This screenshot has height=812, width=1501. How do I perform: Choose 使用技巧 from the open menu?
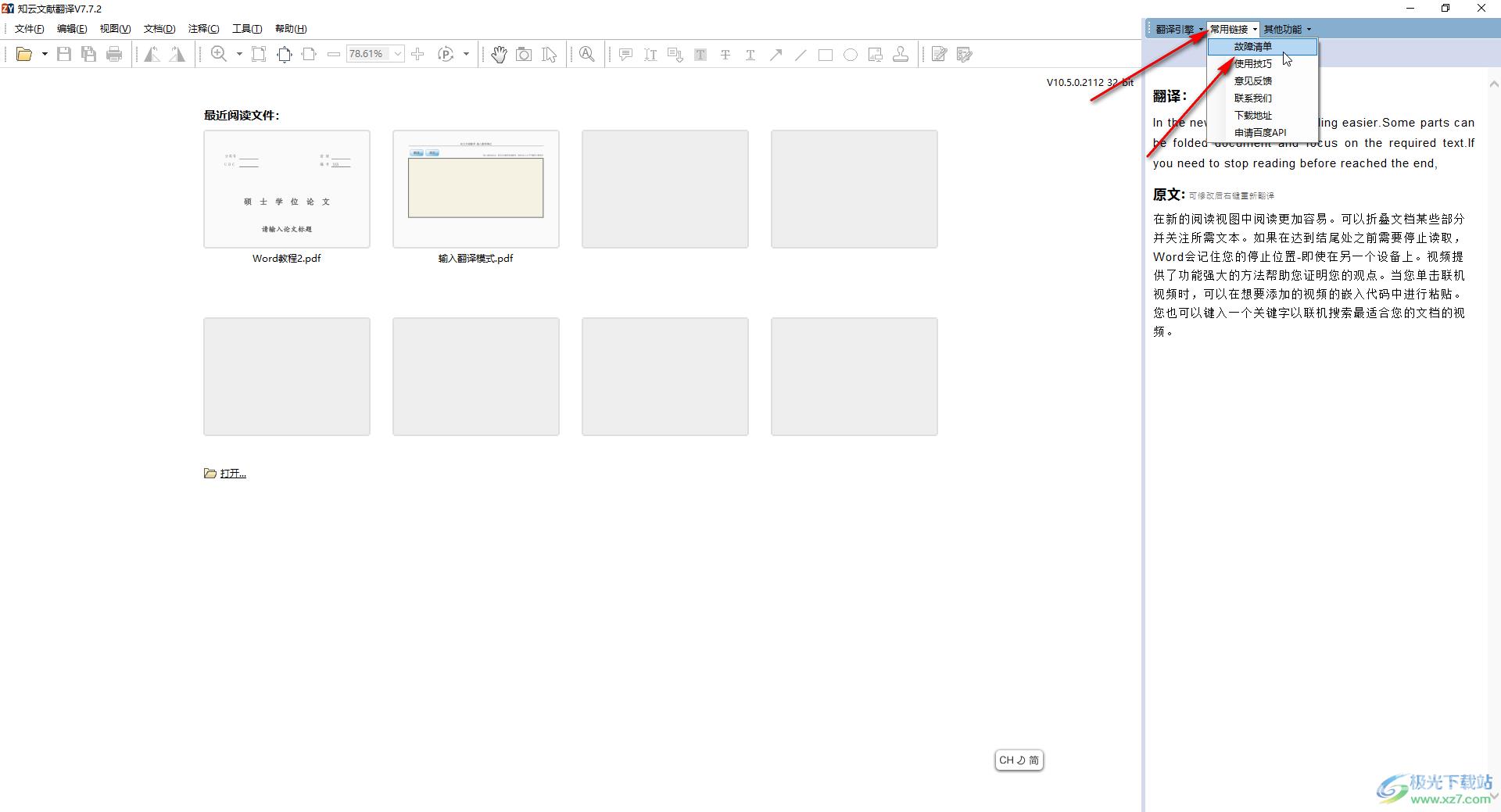[1252, 63]
